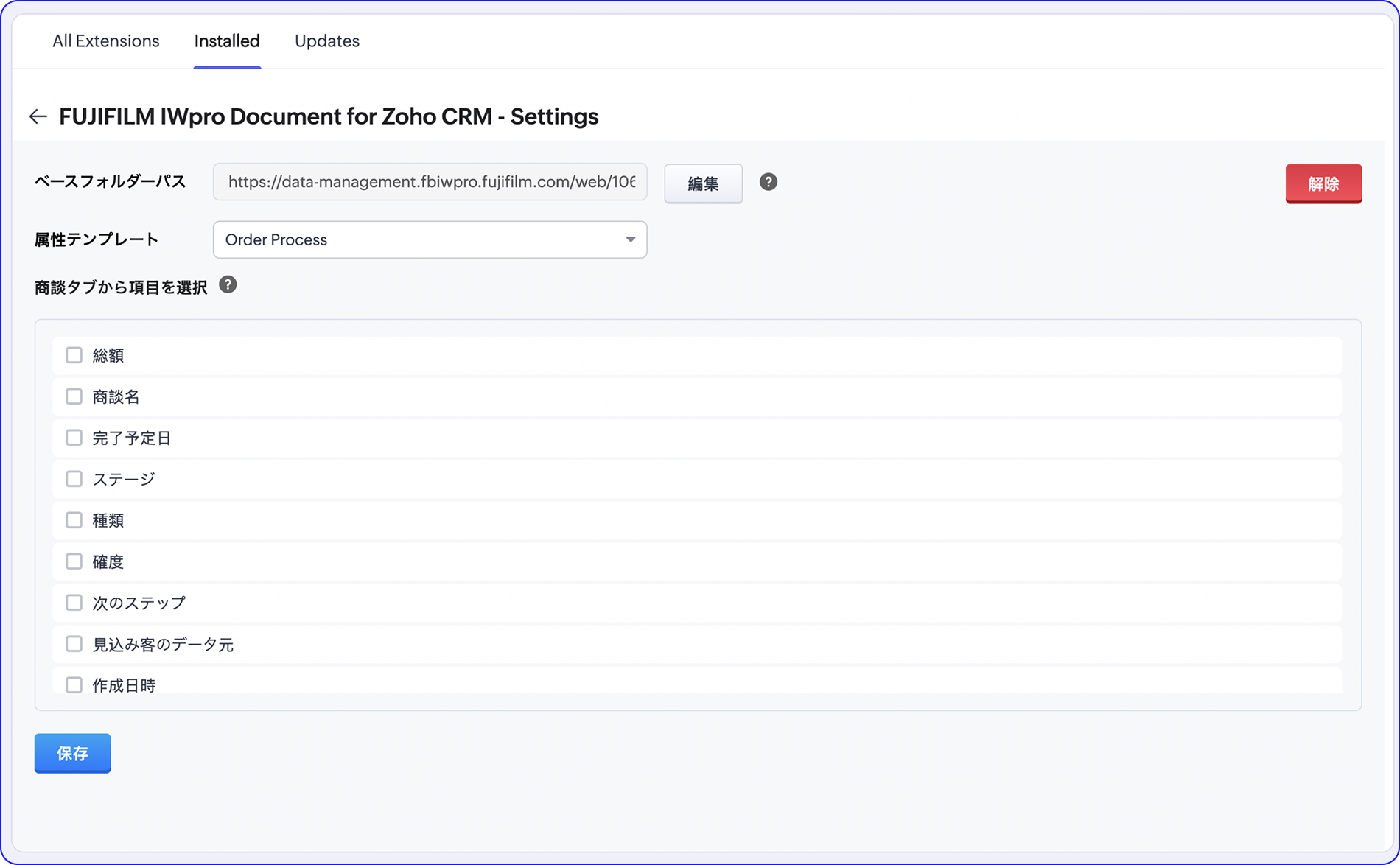Select the ステージ checkbox
Image resolution: width=1400 pixels, height=865 pixels.
click(74, 479)
